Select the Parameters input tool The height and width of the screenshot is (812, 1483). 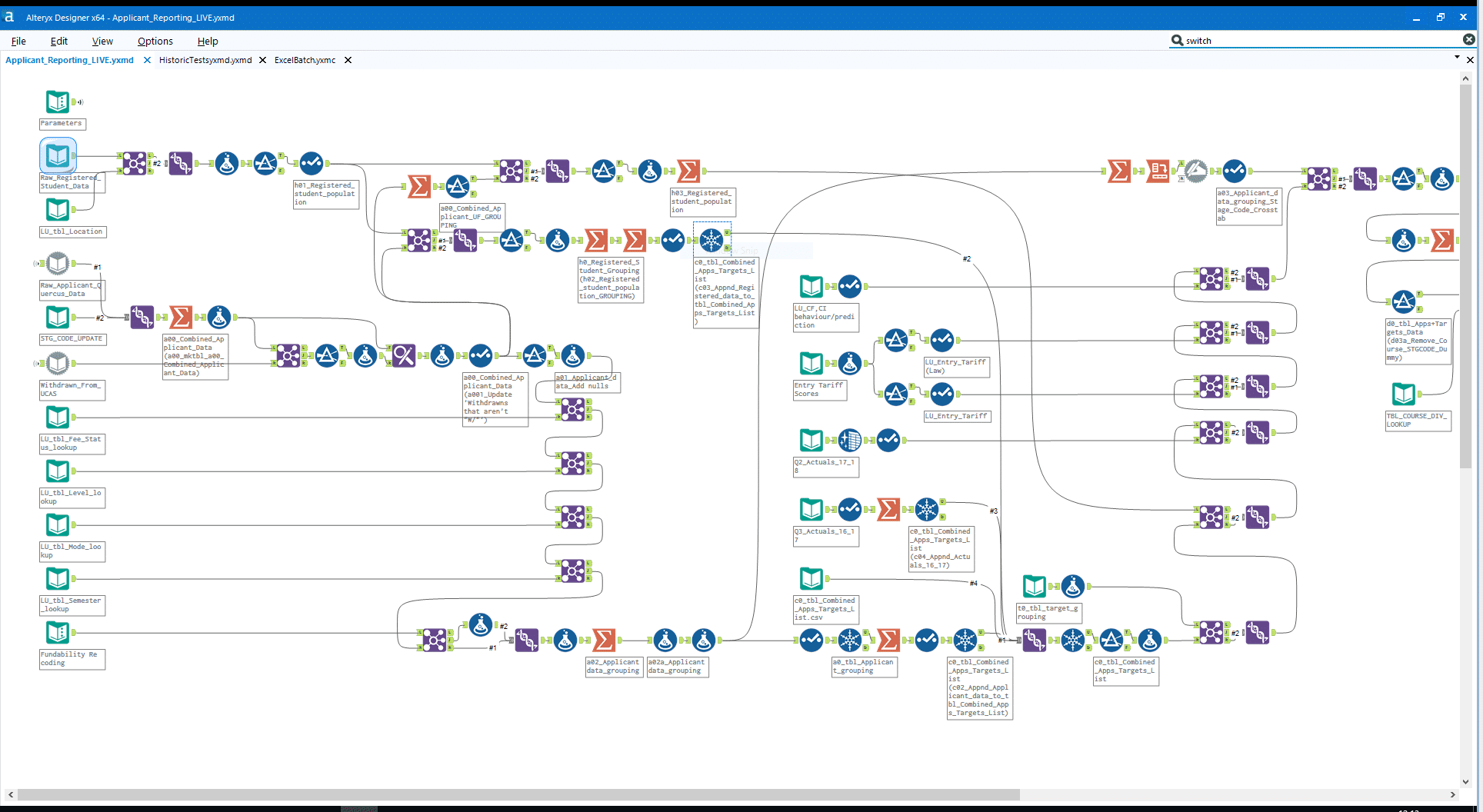tap(57, 101)
